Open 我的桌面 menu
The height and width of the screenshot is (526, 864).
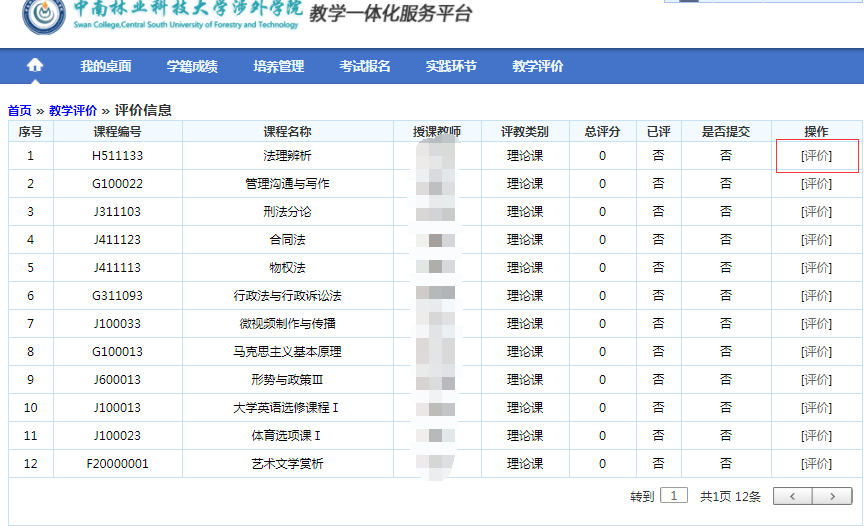pos(106,67)
